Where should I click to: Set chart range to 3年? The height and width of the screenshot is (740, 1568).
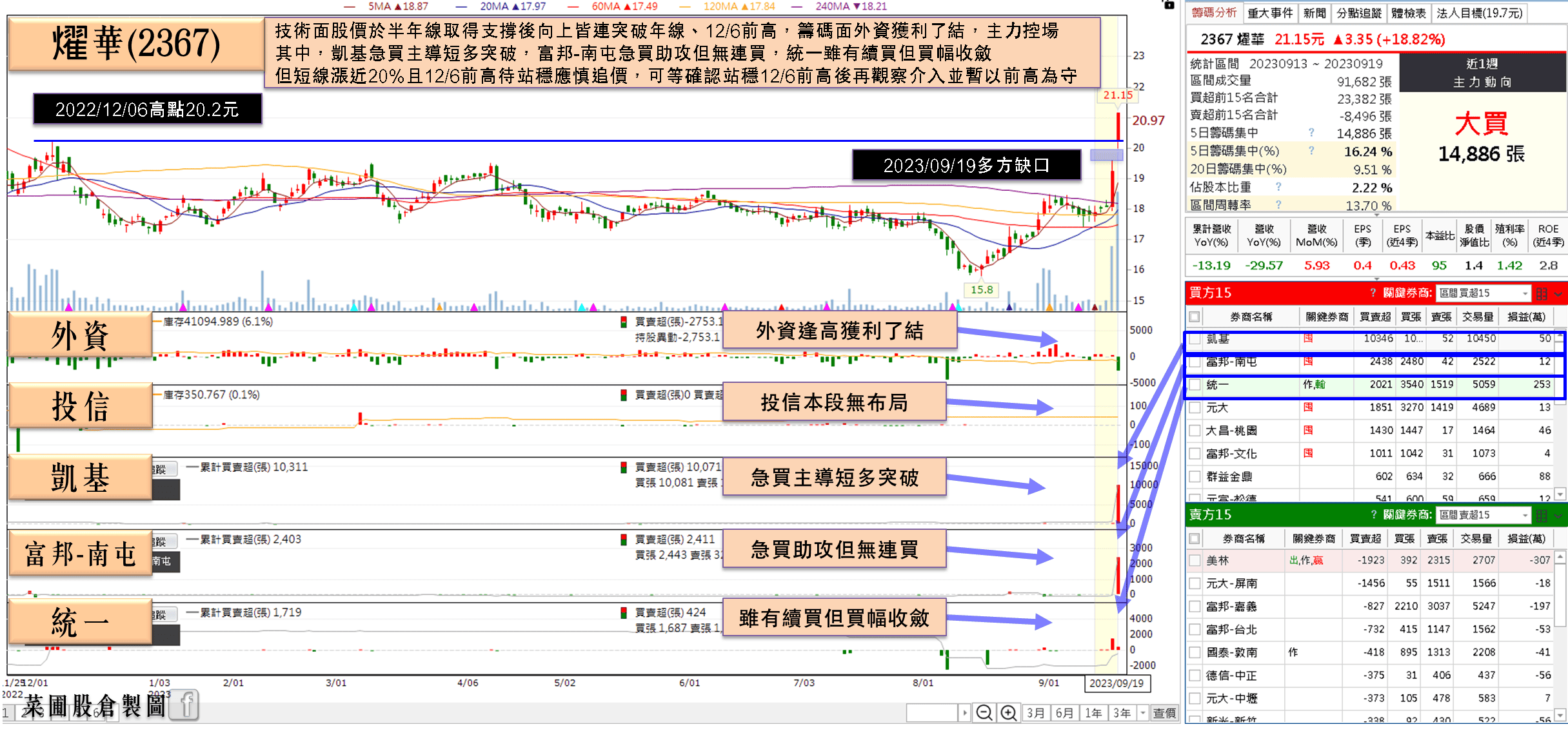pyautogui.click(x=1122, y=713)
